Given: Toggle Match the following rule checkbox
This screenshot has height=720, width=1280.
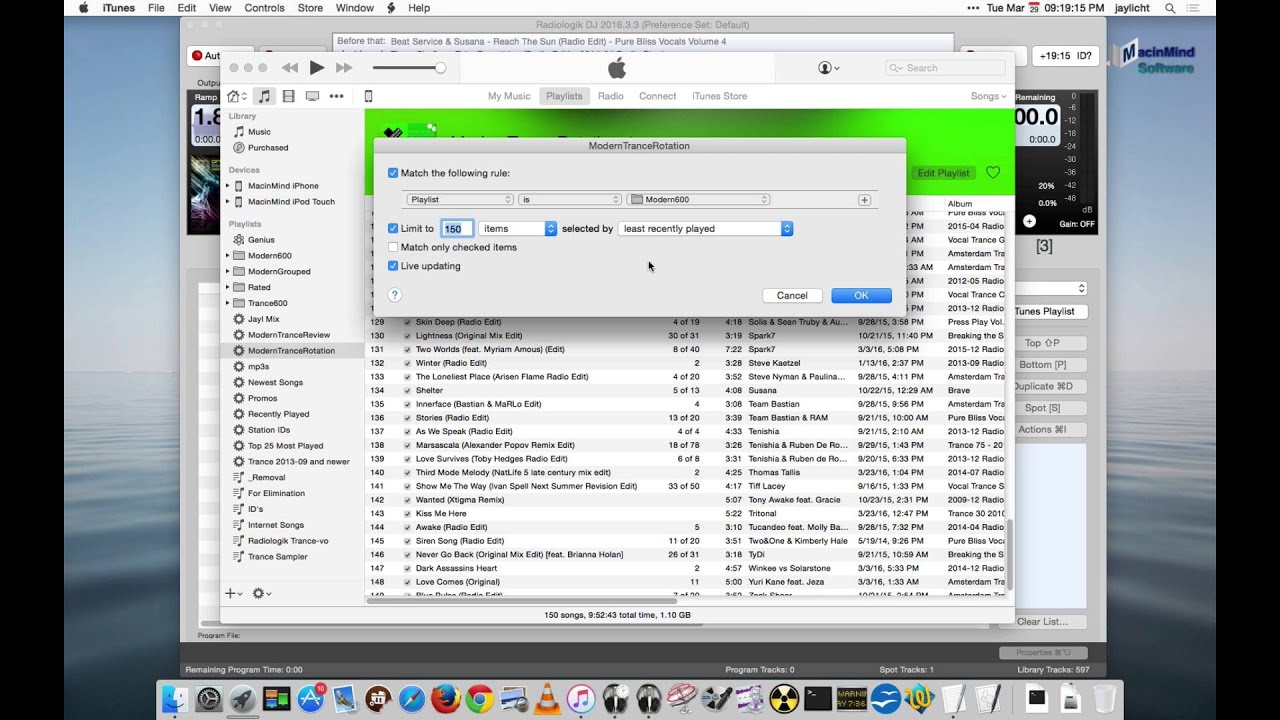Looking at the screenshot, I should coord(393,173).
